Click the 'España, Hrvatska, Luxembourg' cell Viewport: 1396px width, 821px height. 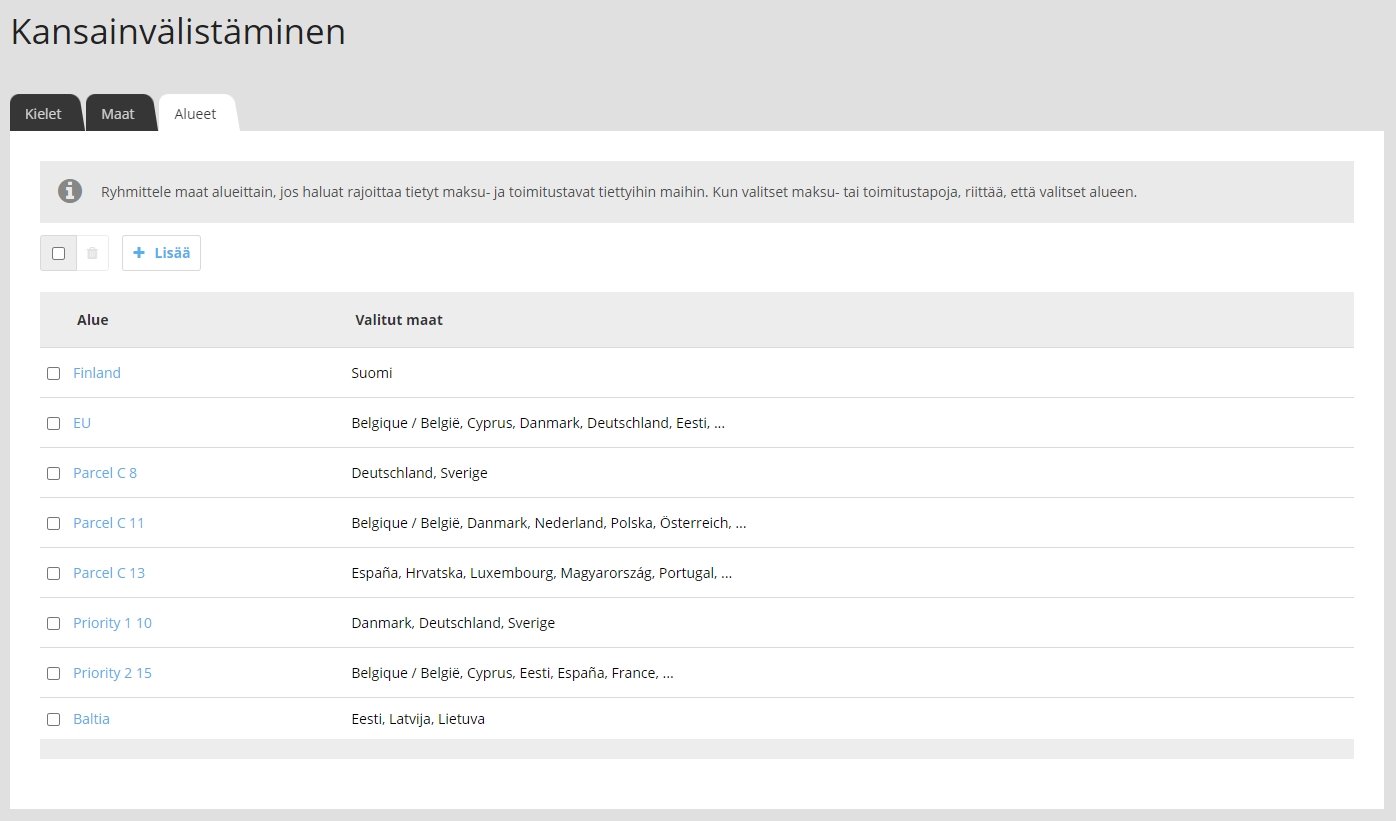point(542,573)
